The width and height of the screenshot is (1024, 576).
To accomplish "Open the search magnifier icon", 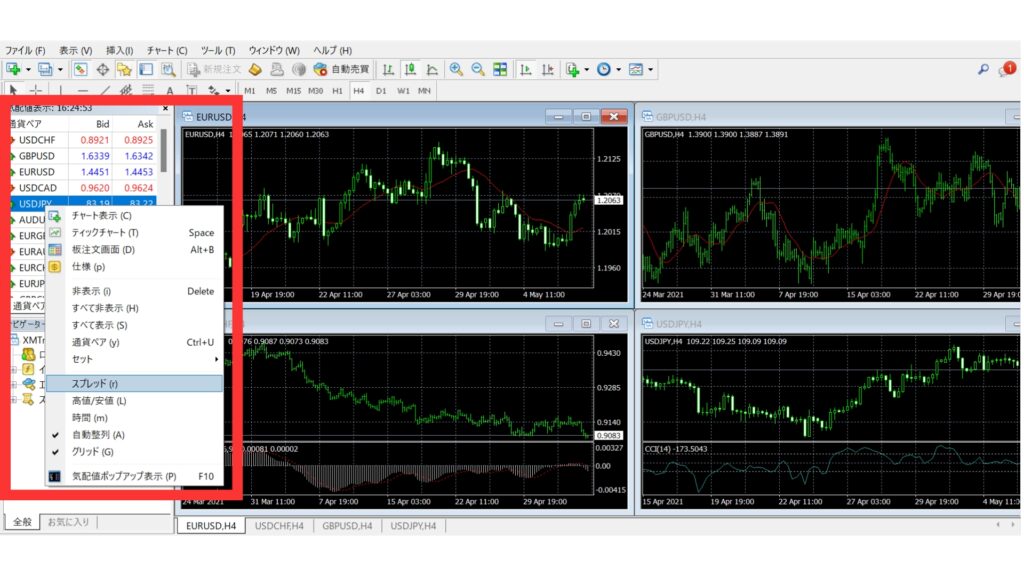I will (x=983, y=69).
